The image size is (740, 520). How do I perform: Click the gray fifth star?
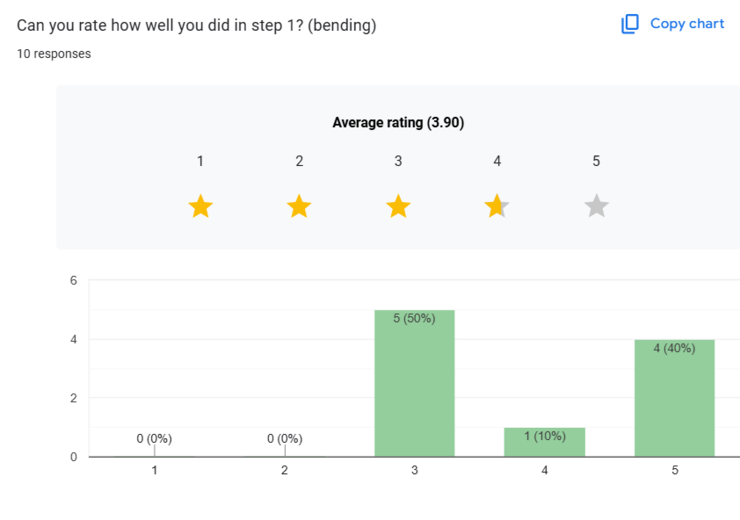(596, 207)
